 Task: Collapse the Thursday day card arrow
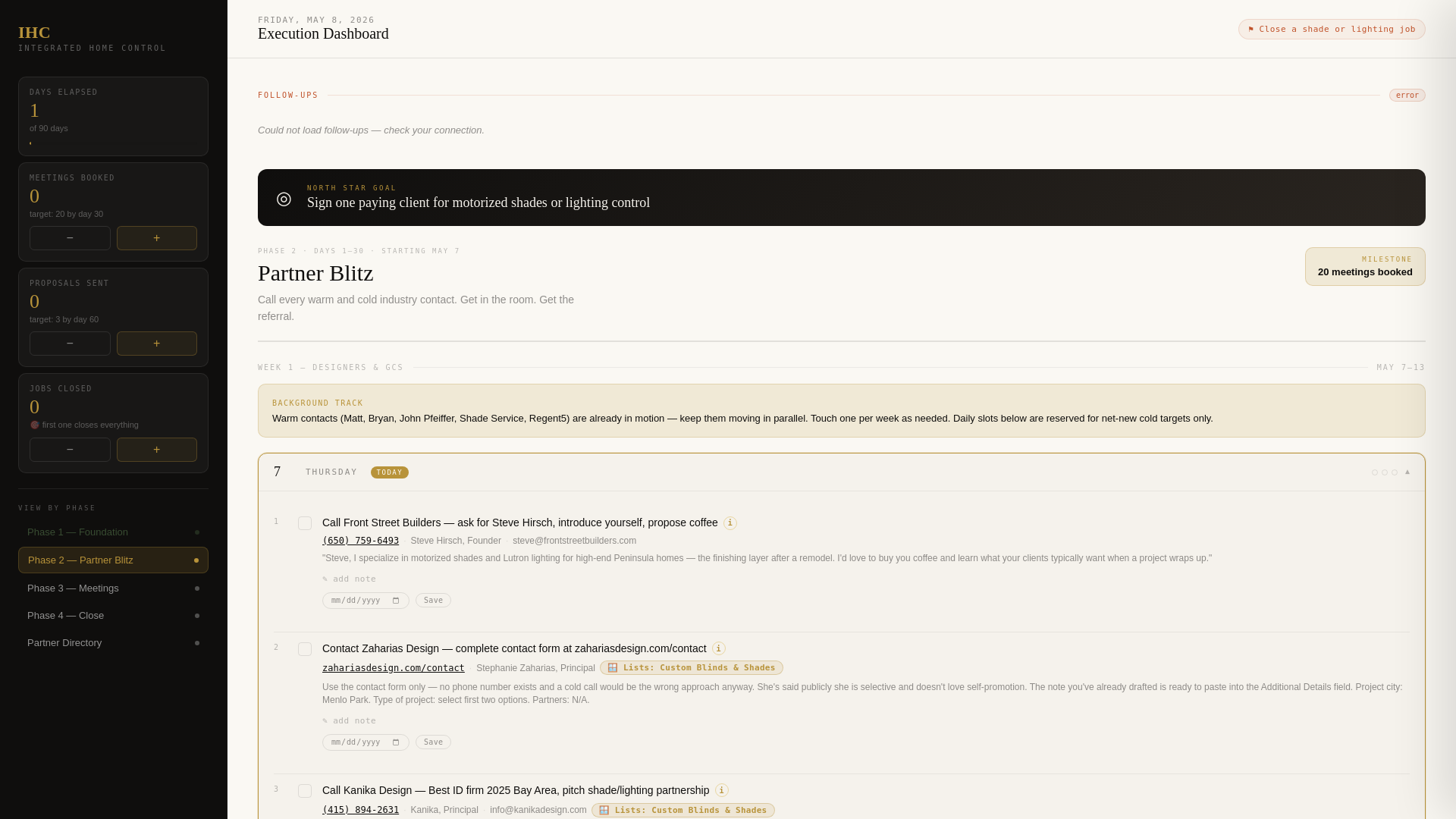point(1407,472)
